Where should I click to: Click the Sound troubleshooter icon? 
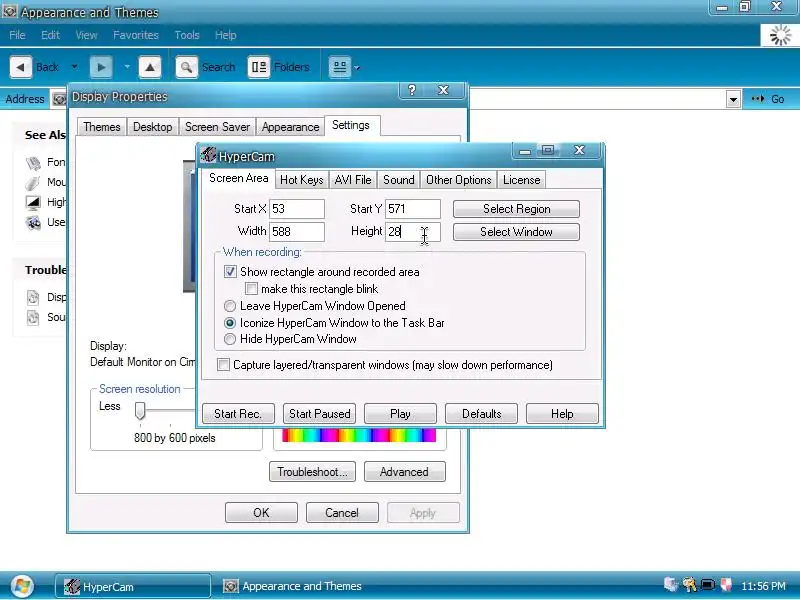coord(33,317)
